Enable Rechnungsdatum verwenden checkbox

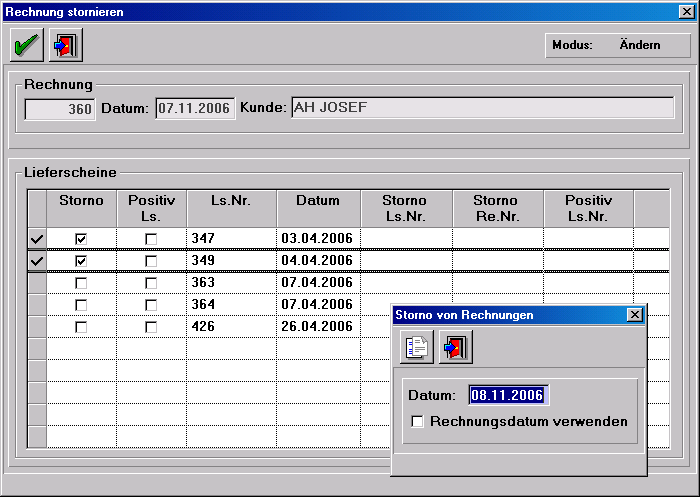[x=418, y=422]
